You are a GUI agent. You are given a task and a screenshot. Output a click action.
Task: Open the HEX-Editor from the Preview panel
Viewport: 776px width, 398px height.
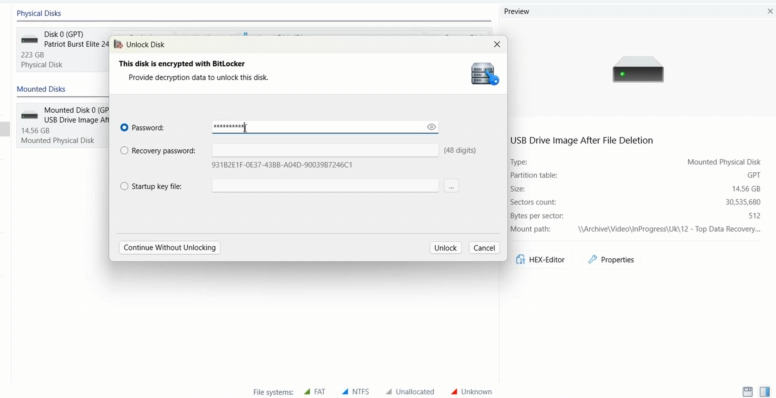click(540, 259)
